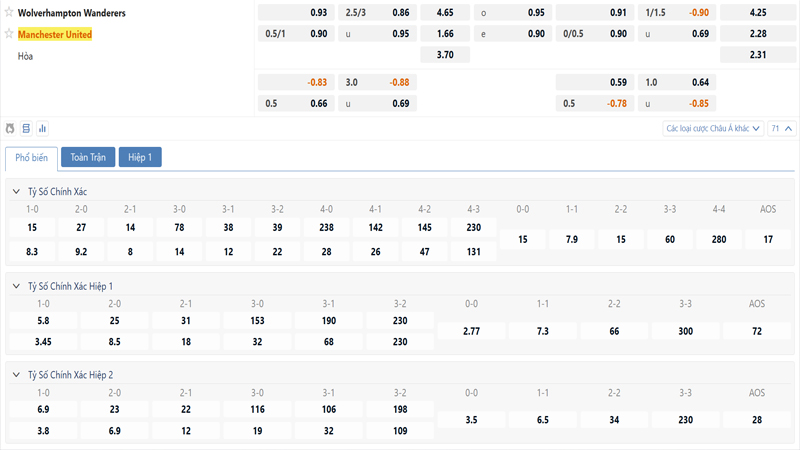Pick full-match 4-4 odds 280
The width and height of the screenshot is (800, 450).
719,240
